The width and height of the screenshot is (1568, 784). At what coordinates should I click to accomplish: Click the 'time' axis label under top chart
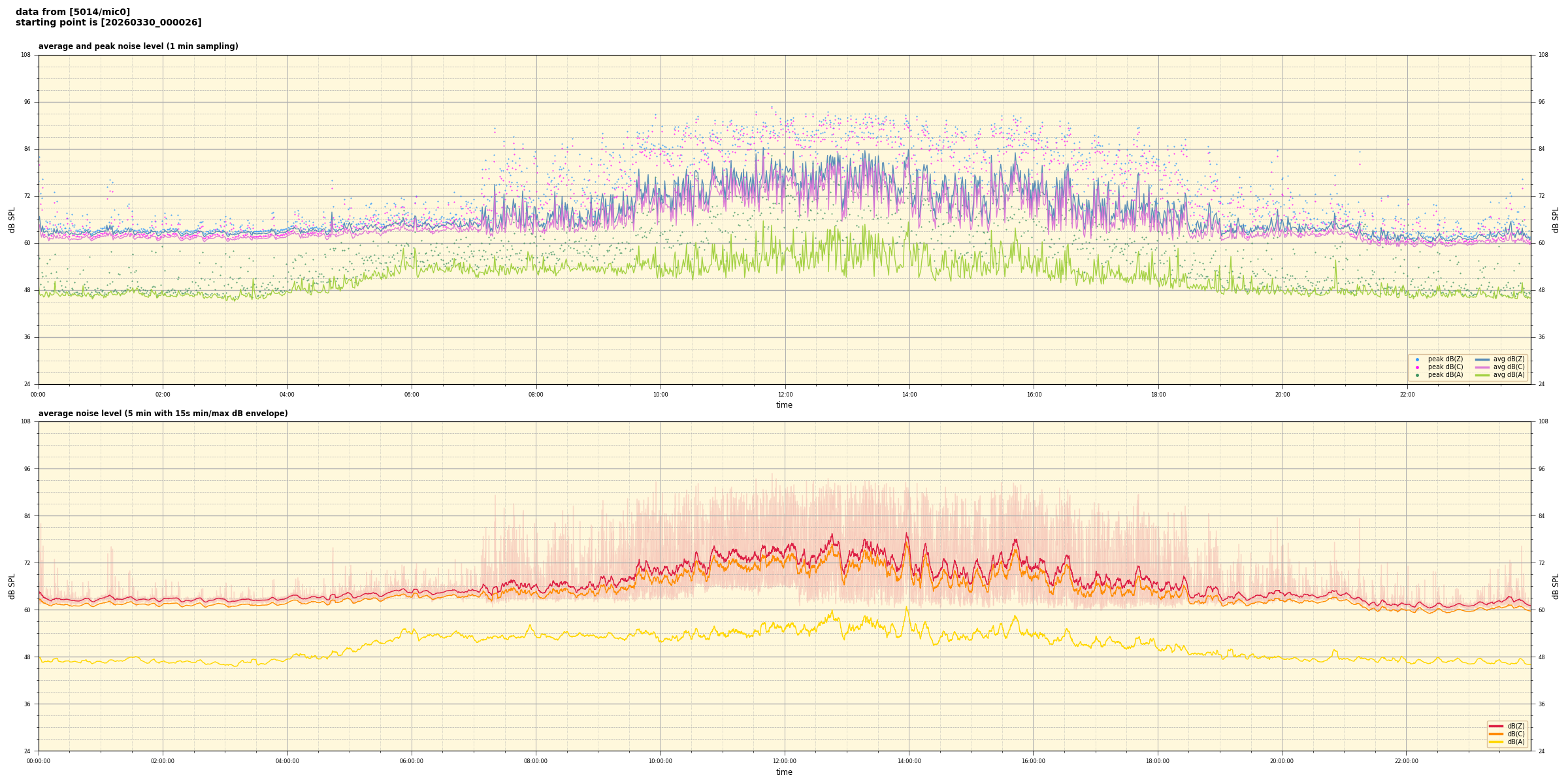[x=784, y=405]
